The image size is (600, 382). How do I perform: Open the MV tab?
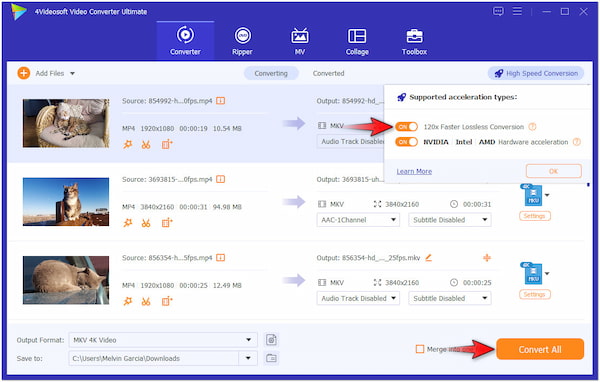point(300,41)
